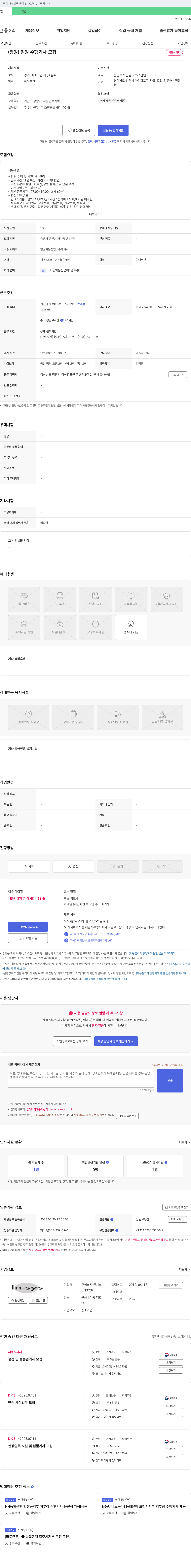191x1568 pixels.
Task: Click the 통근버스 welfare icon
Action: click(24, 599)
